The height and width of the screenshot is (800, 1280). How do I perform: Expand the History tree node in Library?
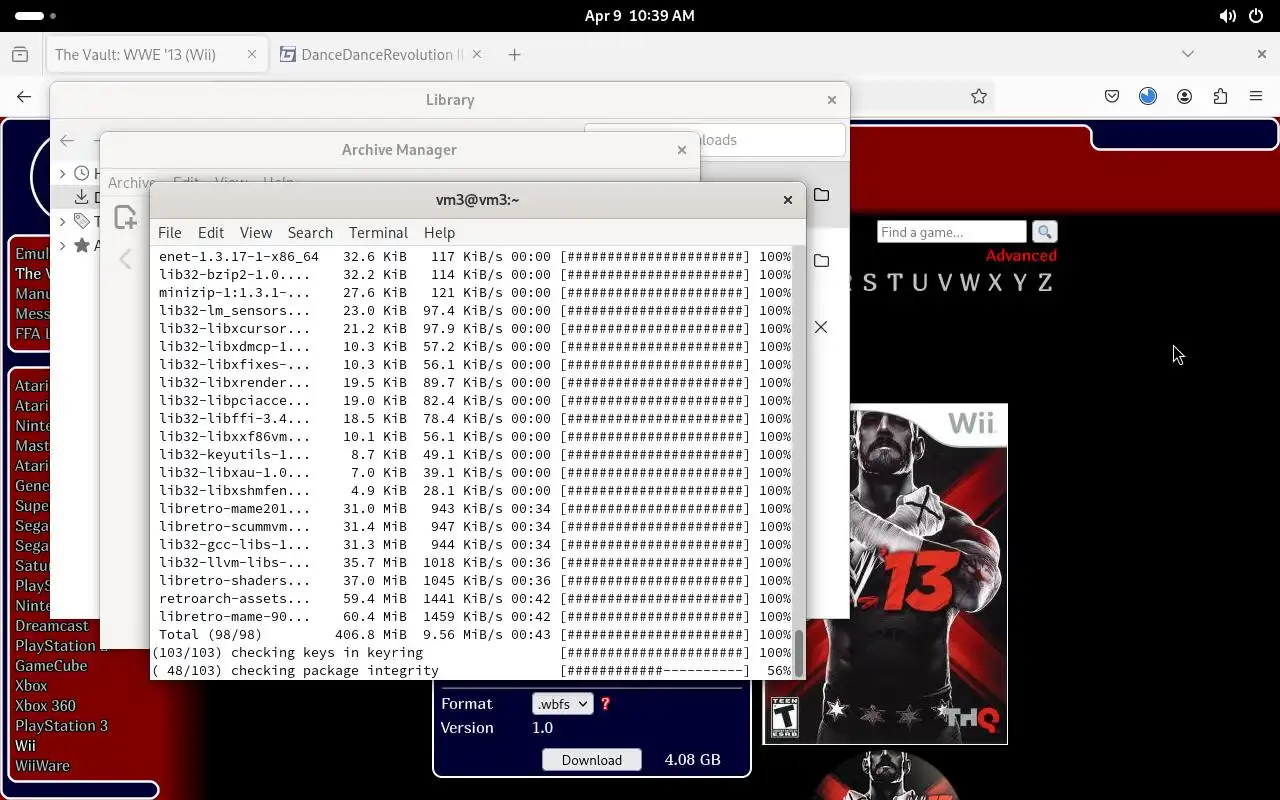(63, 173)
